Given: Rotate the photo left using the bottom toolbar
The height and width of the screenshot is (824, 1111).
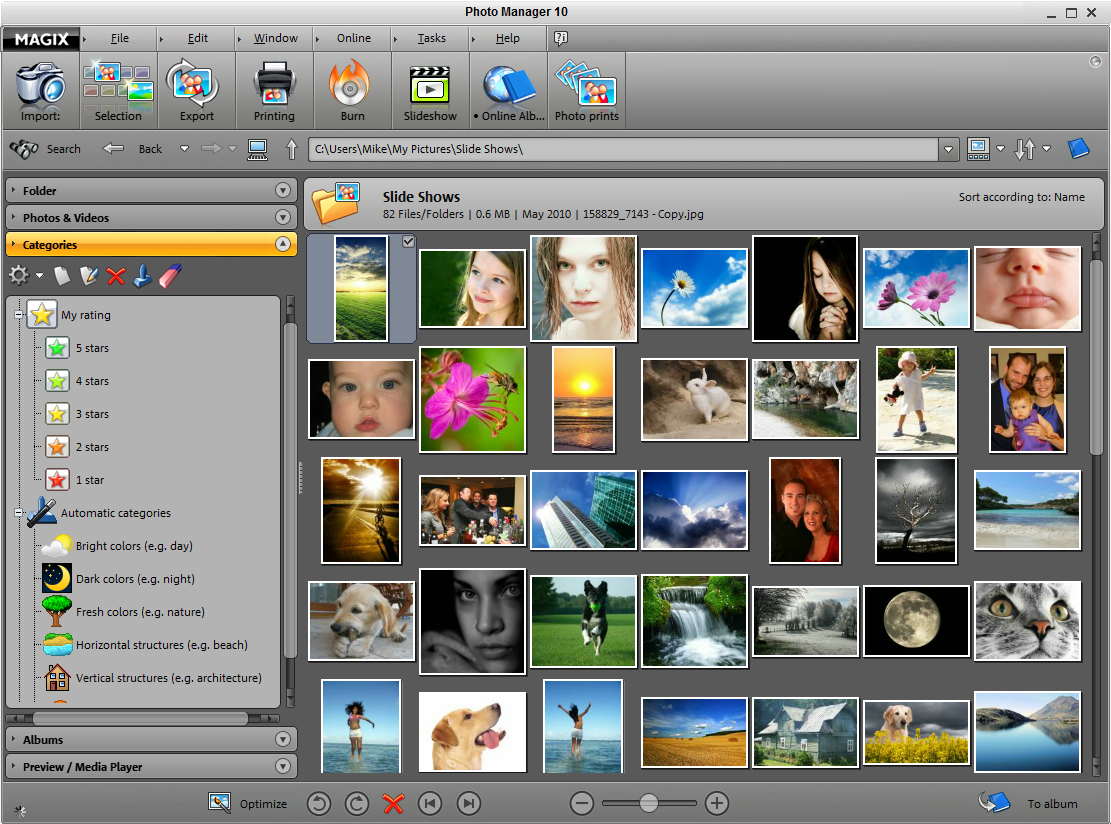Looking at the screenshot, I should [318, 803].
